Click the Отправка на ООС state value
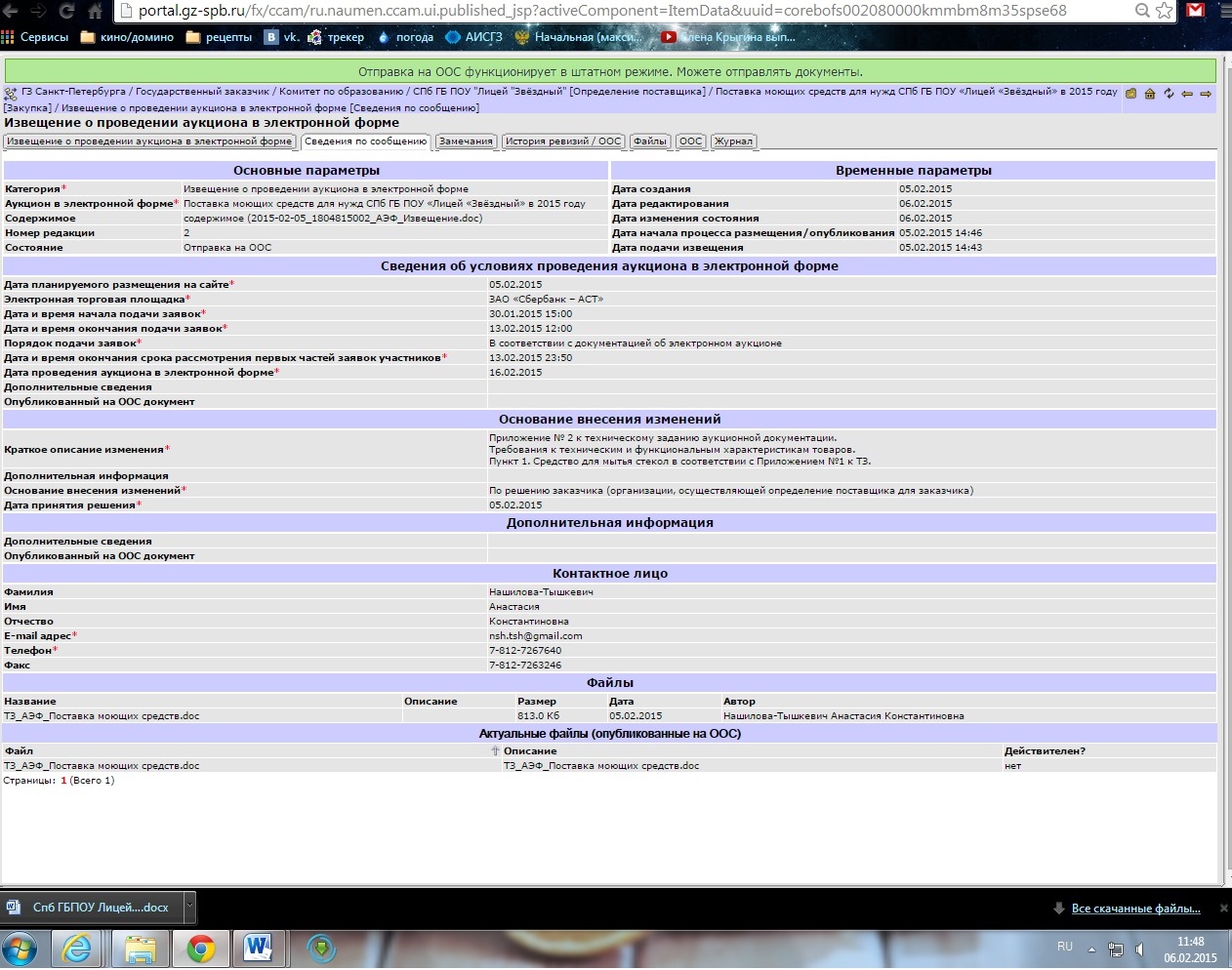This screenshot has width=1232, height=970. pos(227,248)
